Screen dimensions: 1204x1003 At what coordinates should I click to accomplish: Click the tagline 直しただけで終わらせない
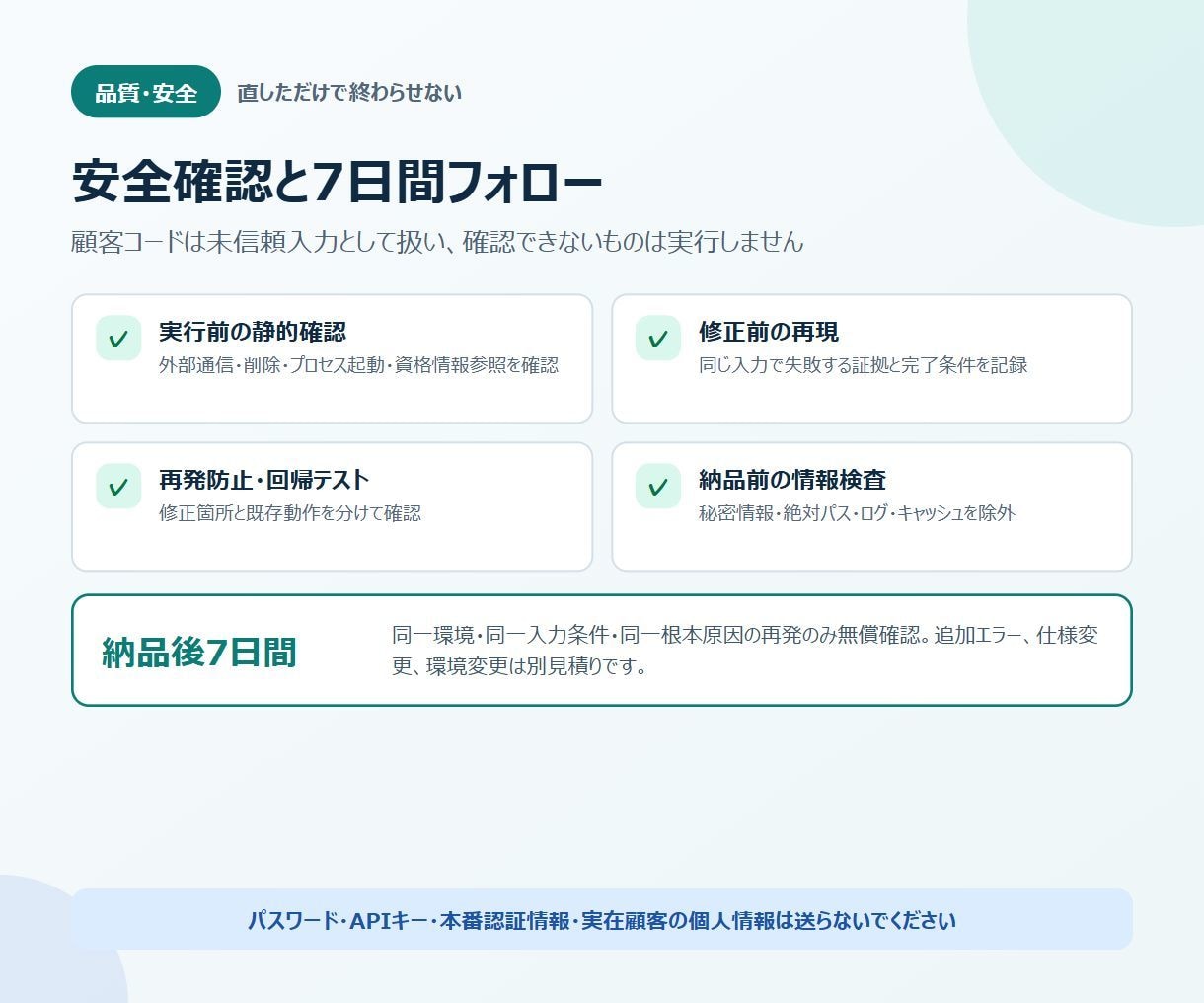pyautogui.click(x=349, y=93)
